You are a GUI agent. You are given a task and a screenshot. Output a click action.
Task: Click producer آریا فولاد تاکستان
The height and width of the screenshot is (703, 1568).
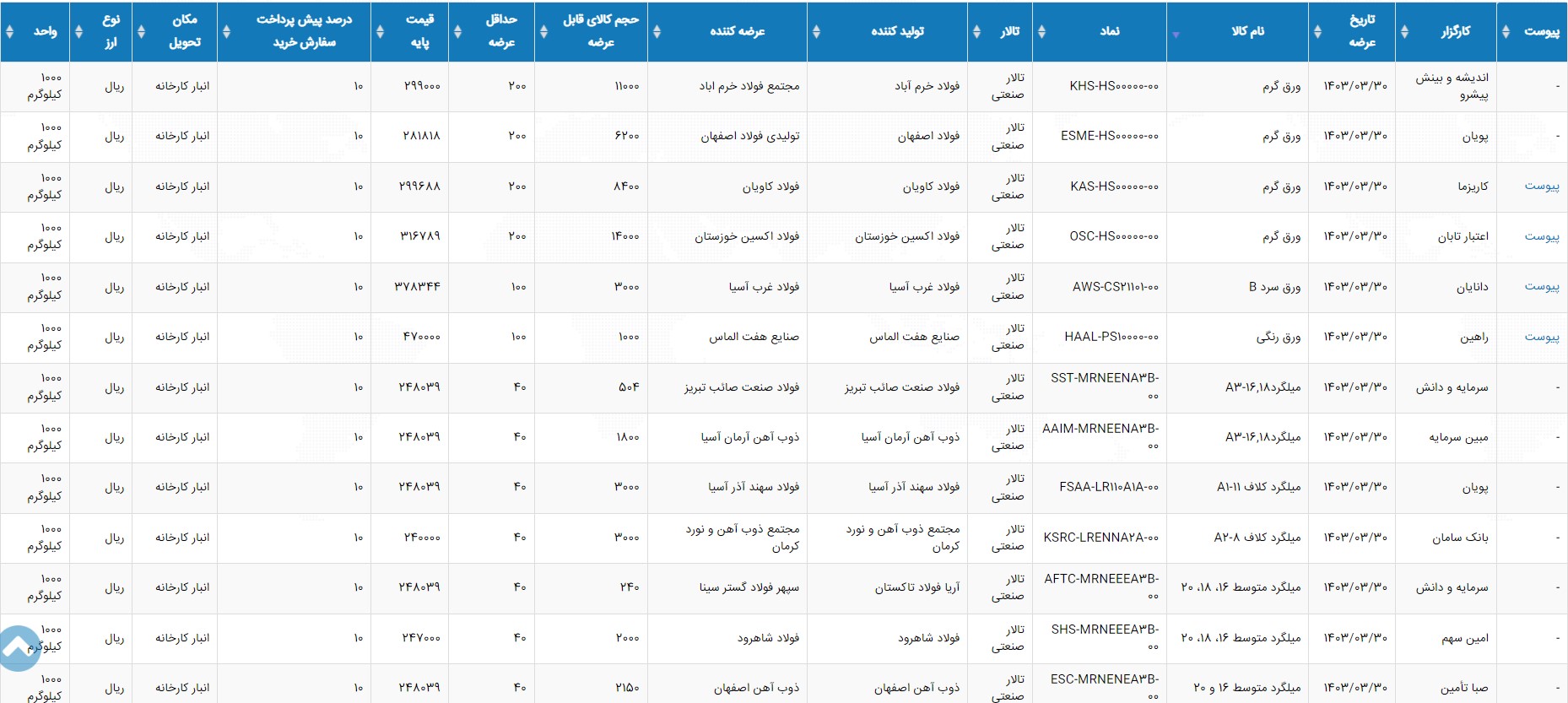point(916,587)
